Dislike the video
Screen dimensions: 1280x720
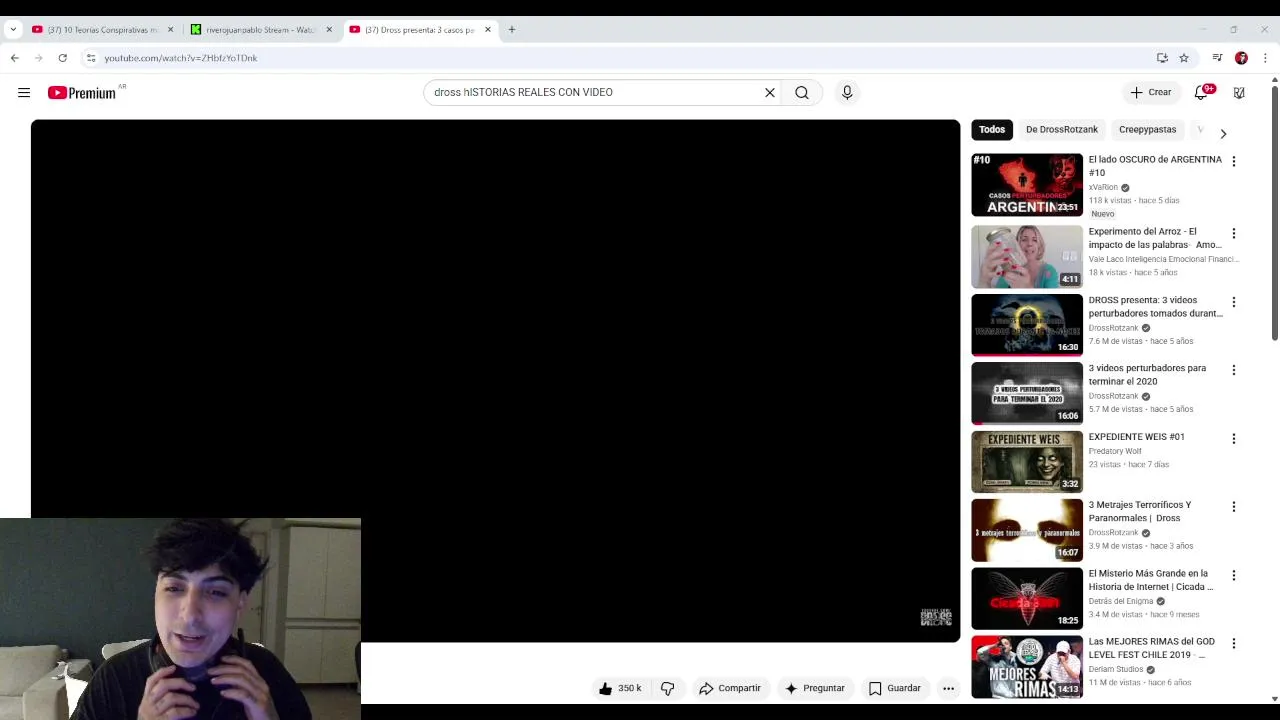tap(668, 688)
